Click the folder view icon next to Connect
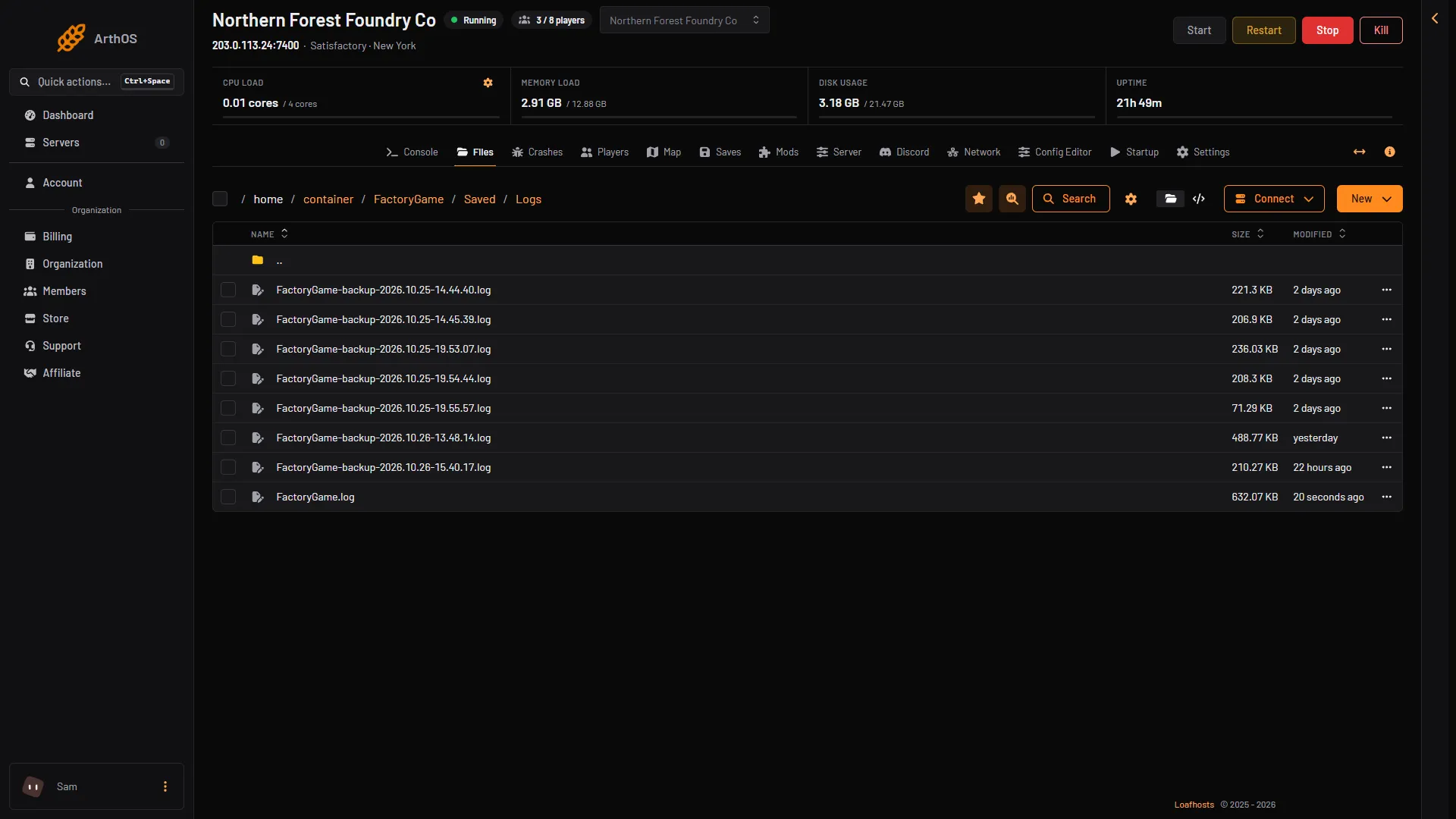This screenshot has width=1456, height=819. pos(1170,199)
